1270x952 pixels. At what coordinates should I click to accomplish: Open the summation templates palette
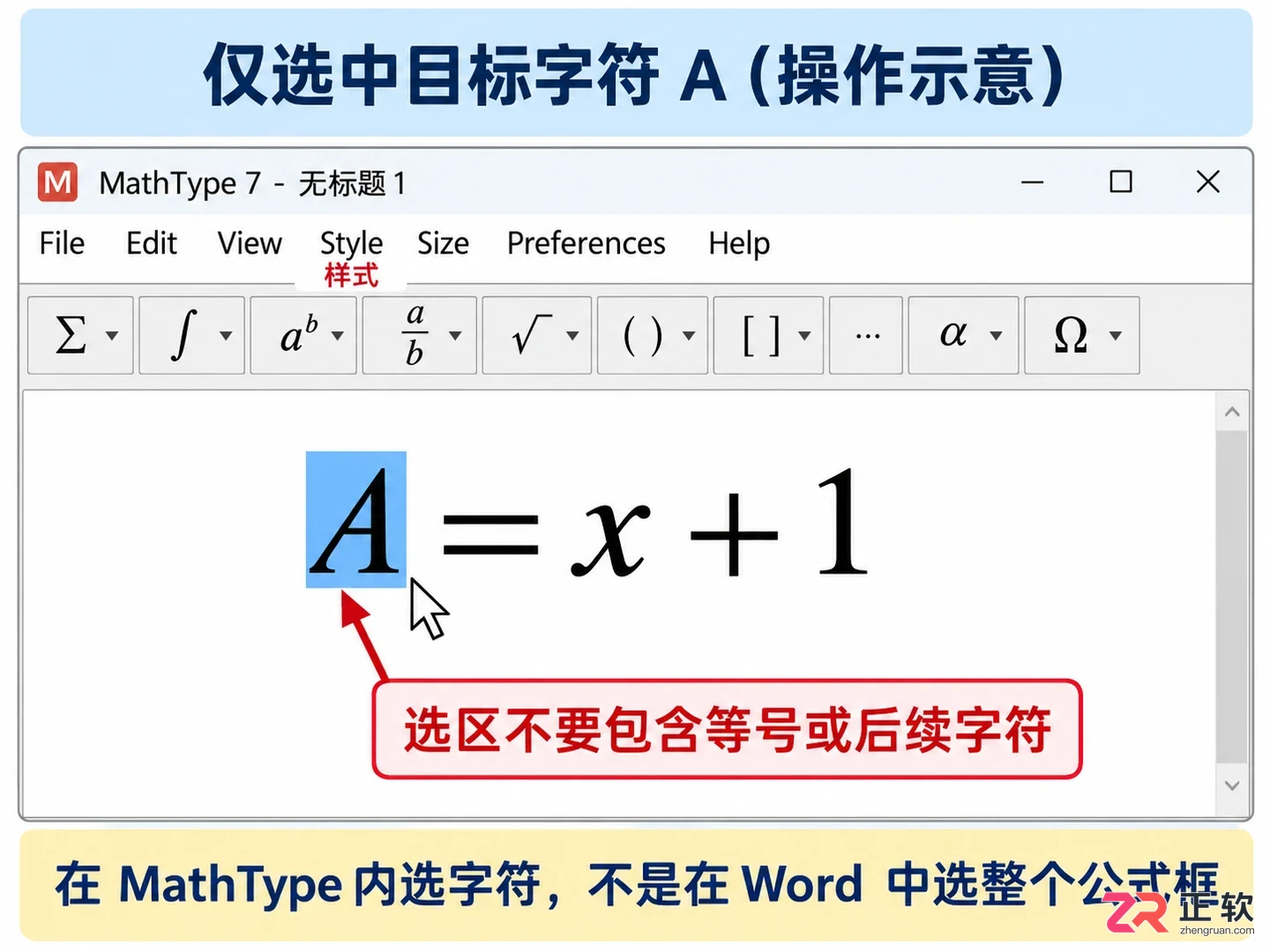click(80, 335)
